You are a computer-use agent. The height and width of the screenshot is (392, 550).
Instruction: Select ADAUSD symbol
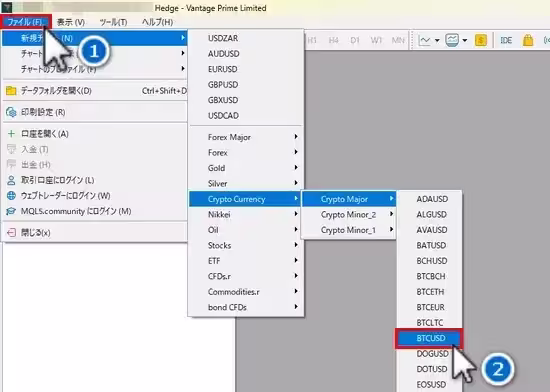pyautogui.click(x=430, y=199)
